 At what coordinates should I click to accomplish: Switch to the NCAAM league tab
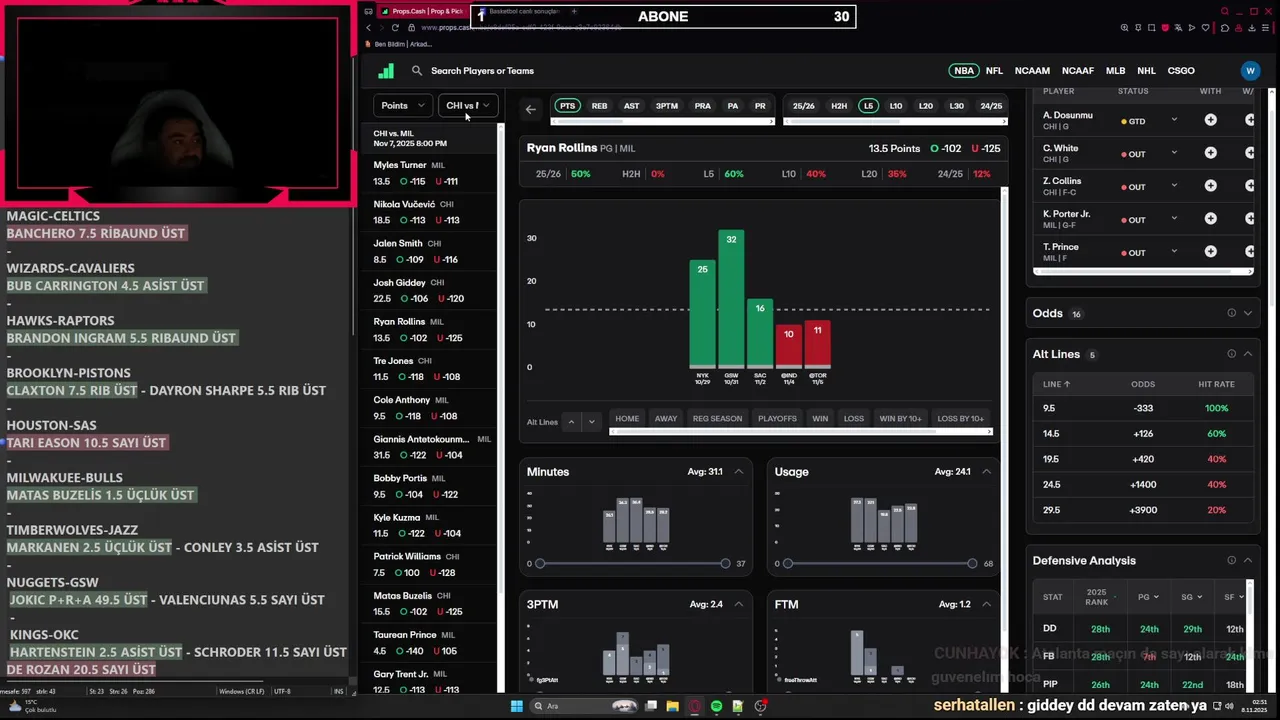pyautogui.click(x=1032, y=71)
